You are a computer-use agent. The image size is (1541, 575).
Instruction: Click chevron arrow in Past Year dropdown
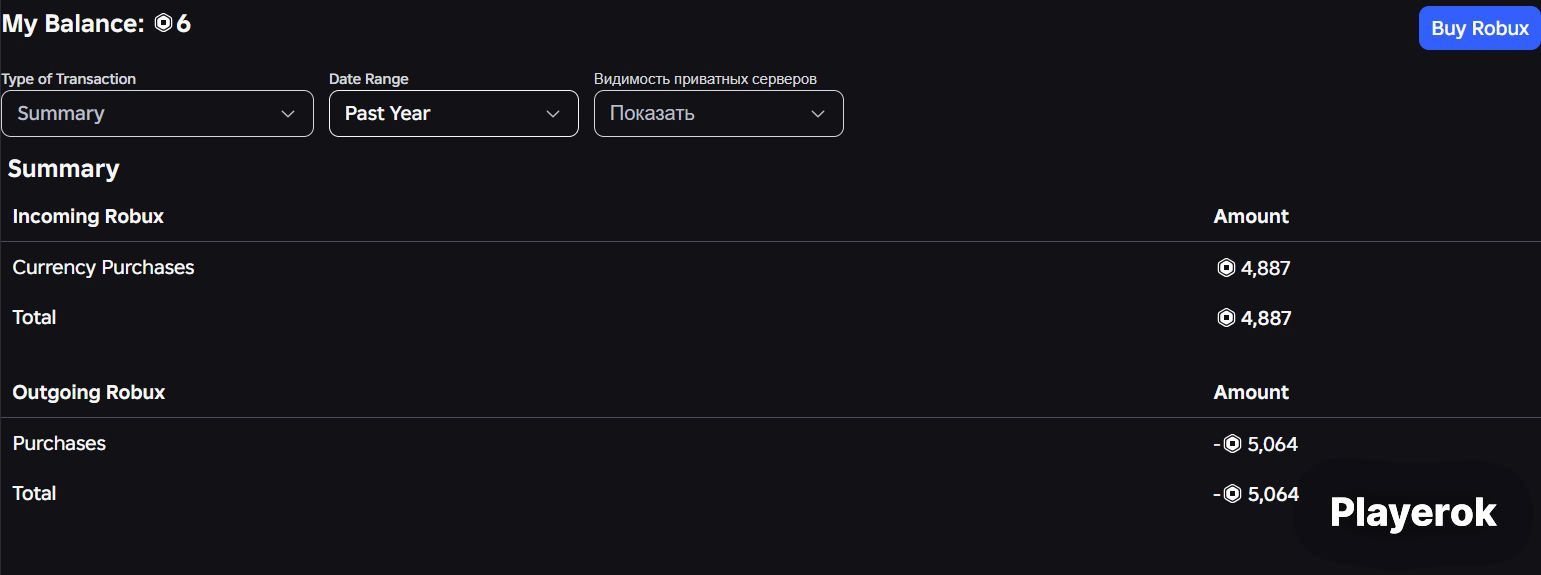(x=553, y=114)
